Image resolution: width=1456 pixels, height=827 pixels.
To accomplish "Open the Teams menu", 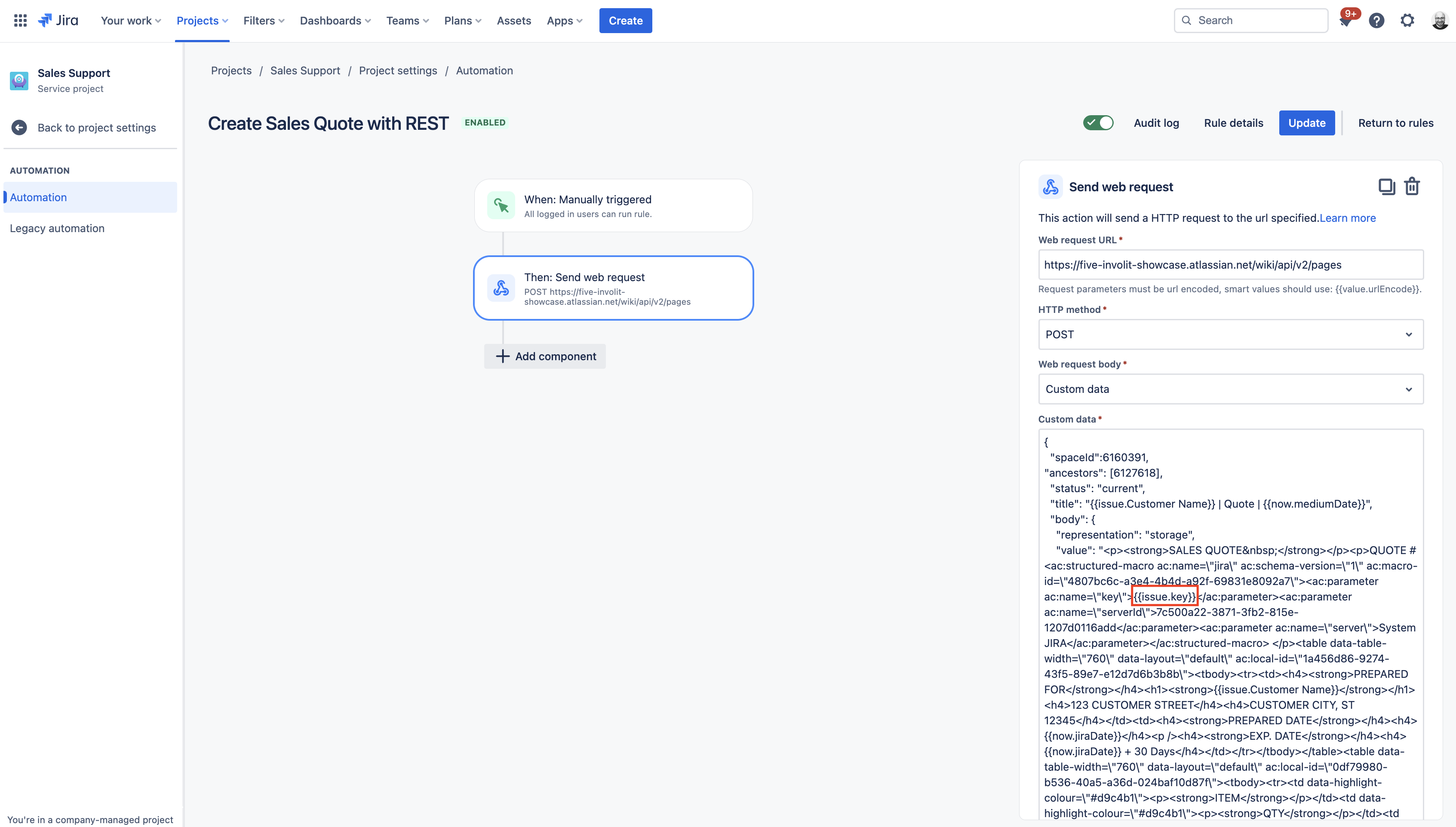I will (407, 21).
